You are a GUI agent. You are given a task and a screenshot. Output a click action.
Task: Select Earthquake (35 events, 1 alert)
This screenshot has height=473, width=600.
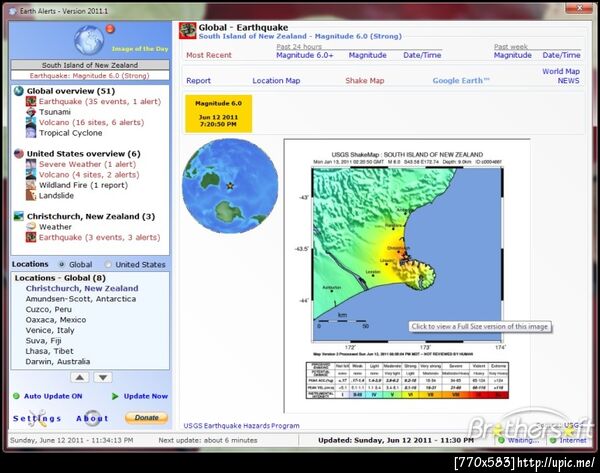[100, 101]
